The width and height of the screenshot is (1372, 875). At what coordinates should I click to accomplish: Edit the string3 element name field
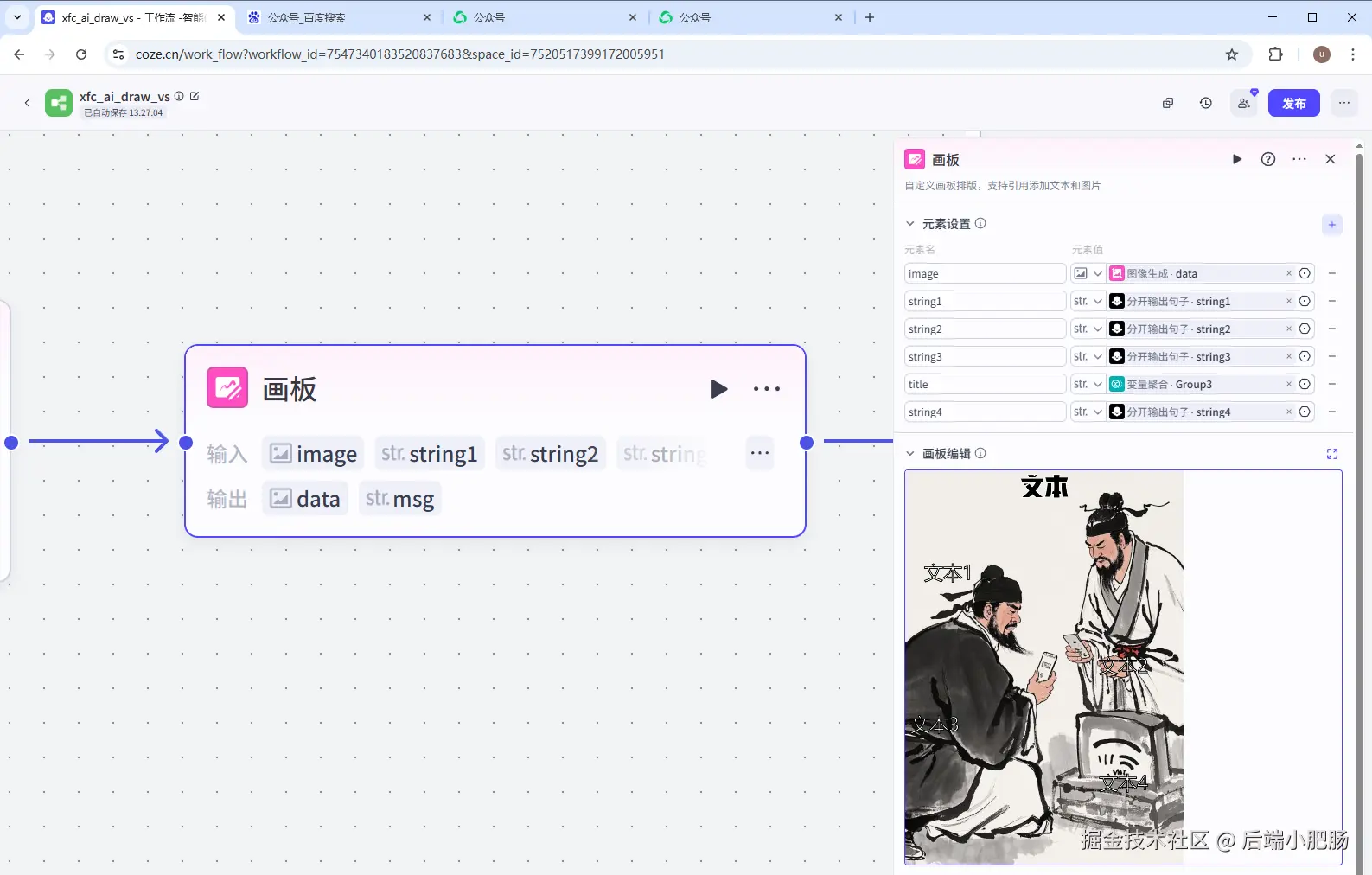(x=985, y=356)
